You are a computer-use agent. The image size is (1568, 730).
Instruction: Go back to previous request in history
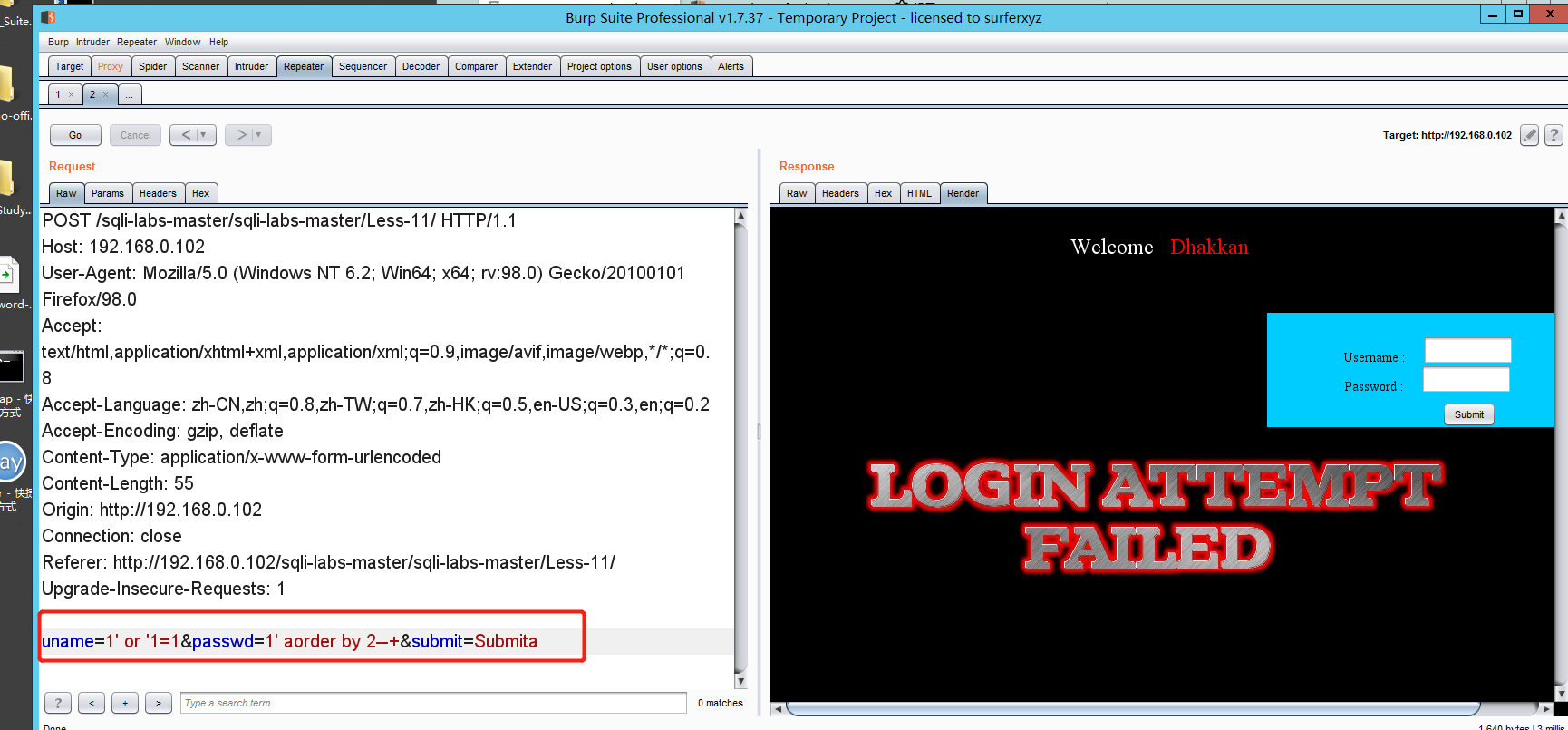click(186, 135)
